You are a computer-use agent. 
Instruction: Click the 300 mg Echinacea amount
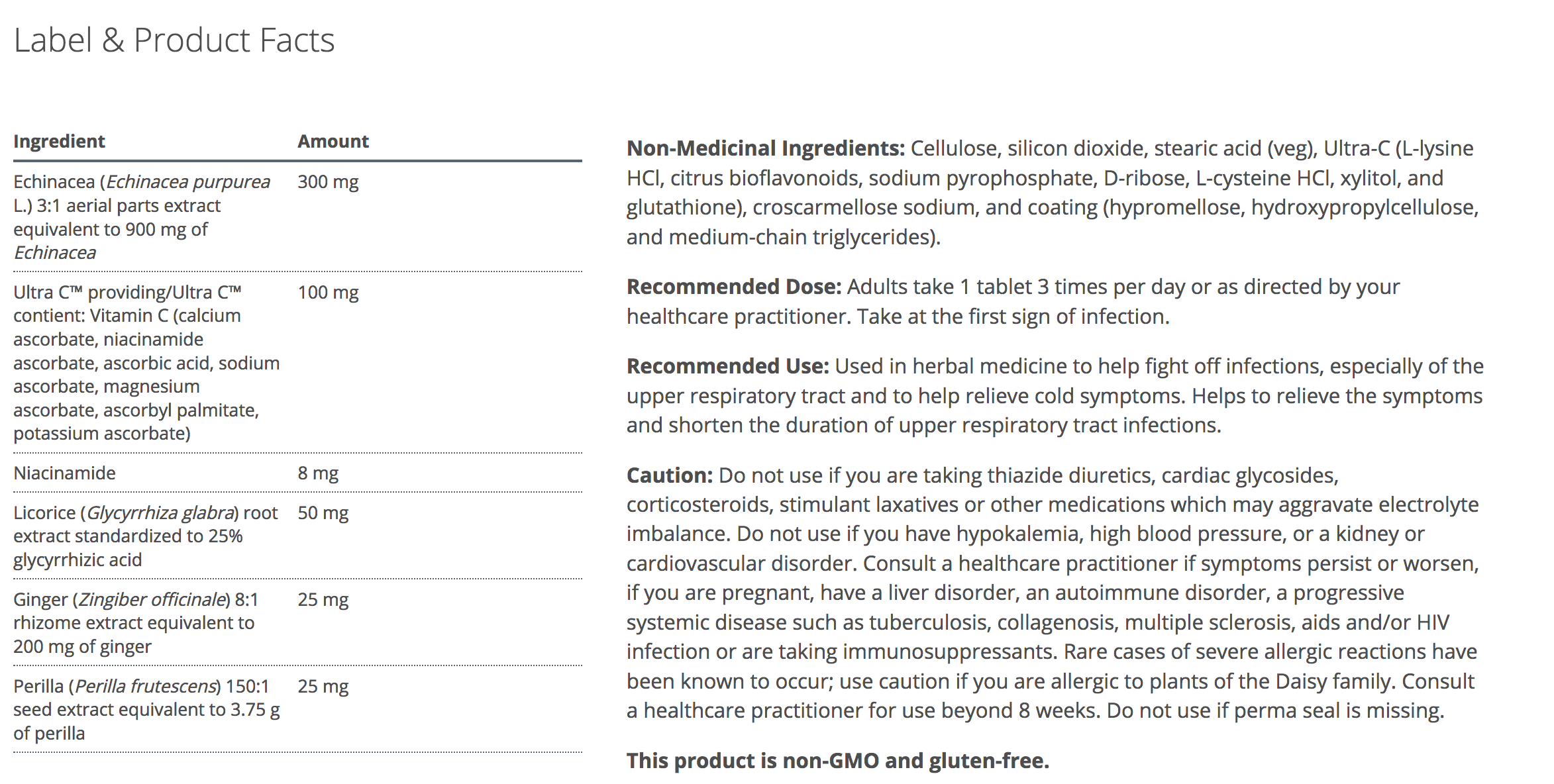(x=328, y=181)
